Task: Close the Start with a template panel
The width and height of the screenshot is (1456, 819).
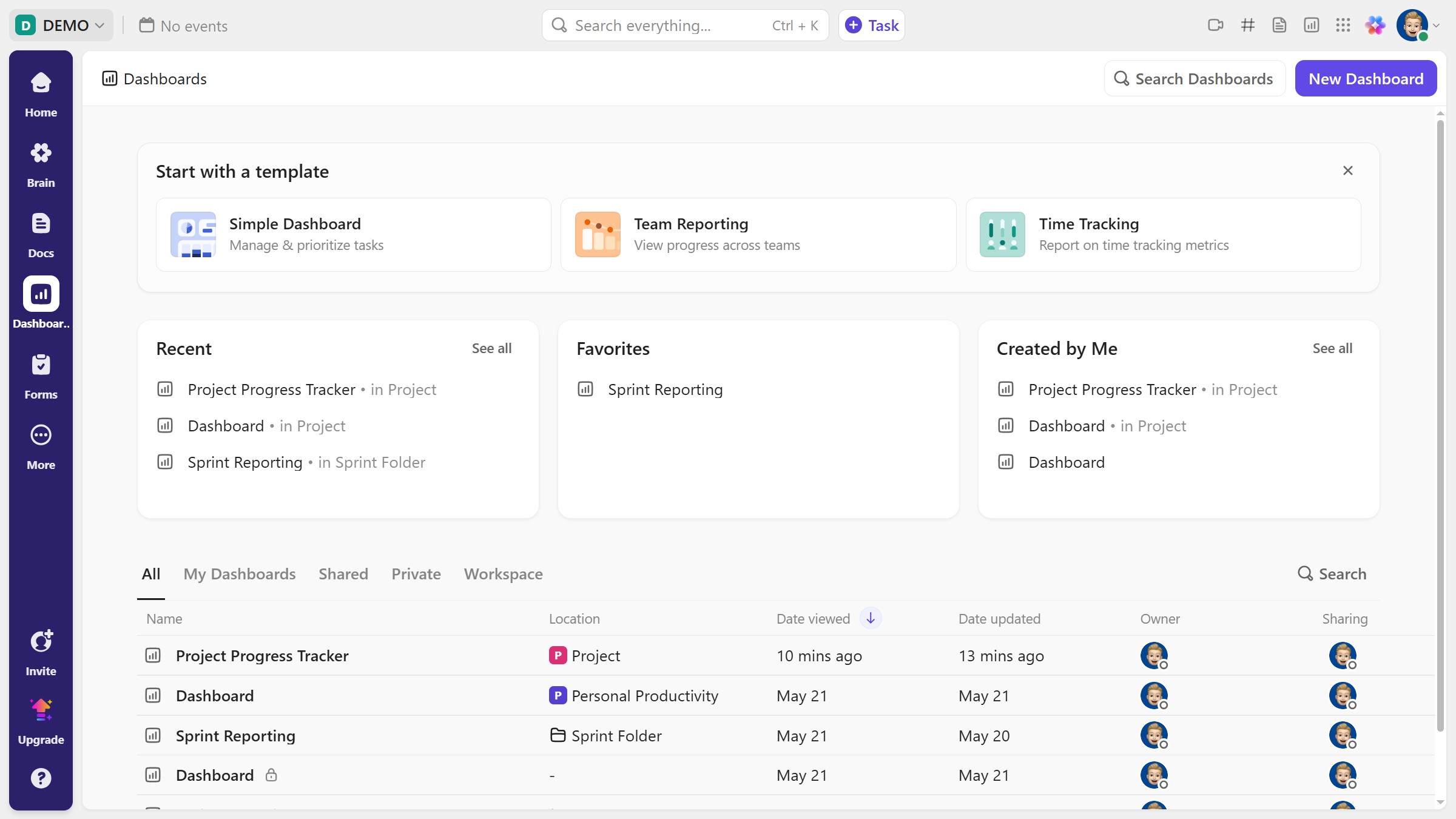Action: tap(1347, 171)
